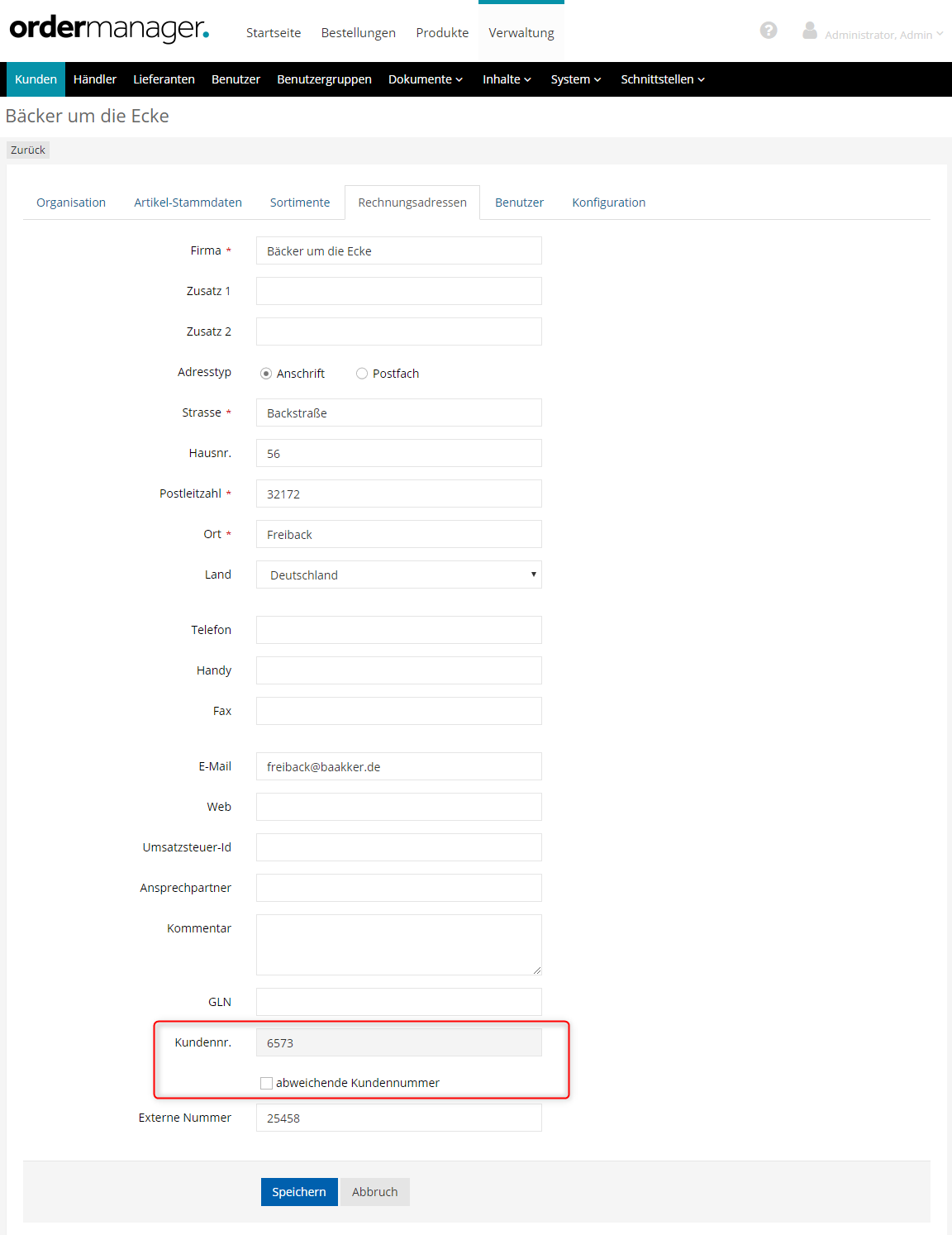Select the Postfach address type
The width and height of the screenshot is (952, 1235).
click(362, 374)
